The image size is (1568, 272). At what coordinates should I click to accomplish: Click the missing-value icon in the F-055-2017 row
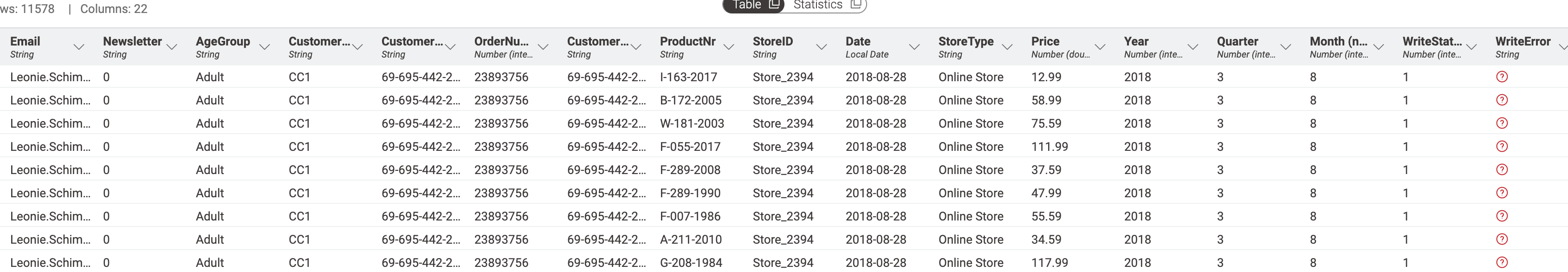pyautogui.click(x=1502, y=147)
